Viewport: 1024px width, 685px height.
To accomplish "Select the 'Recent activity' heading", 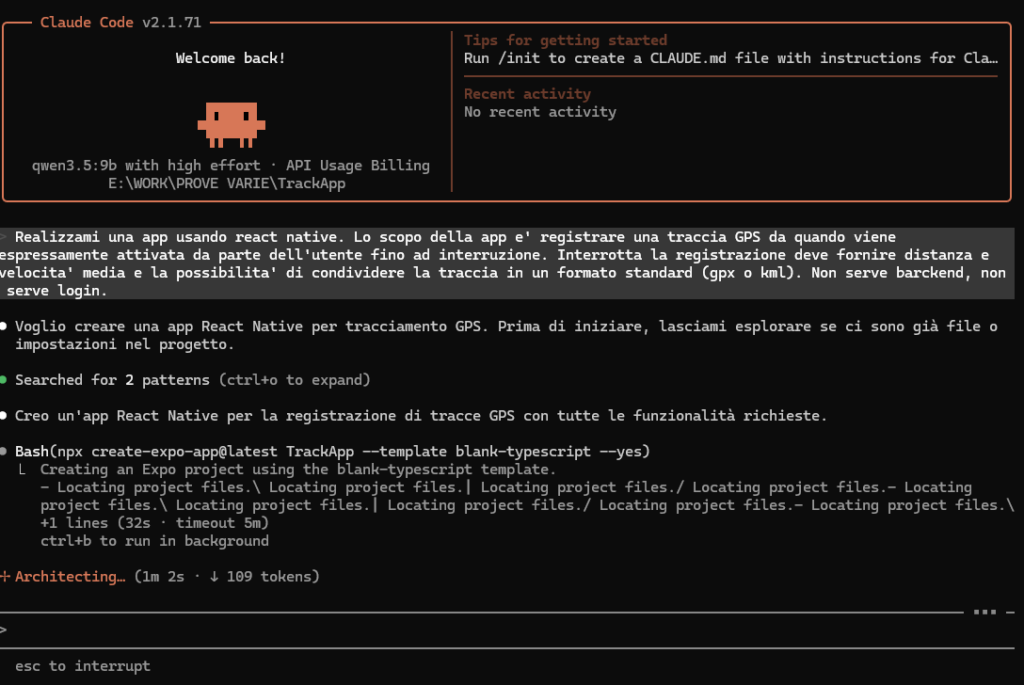I will tap(527, 94).
